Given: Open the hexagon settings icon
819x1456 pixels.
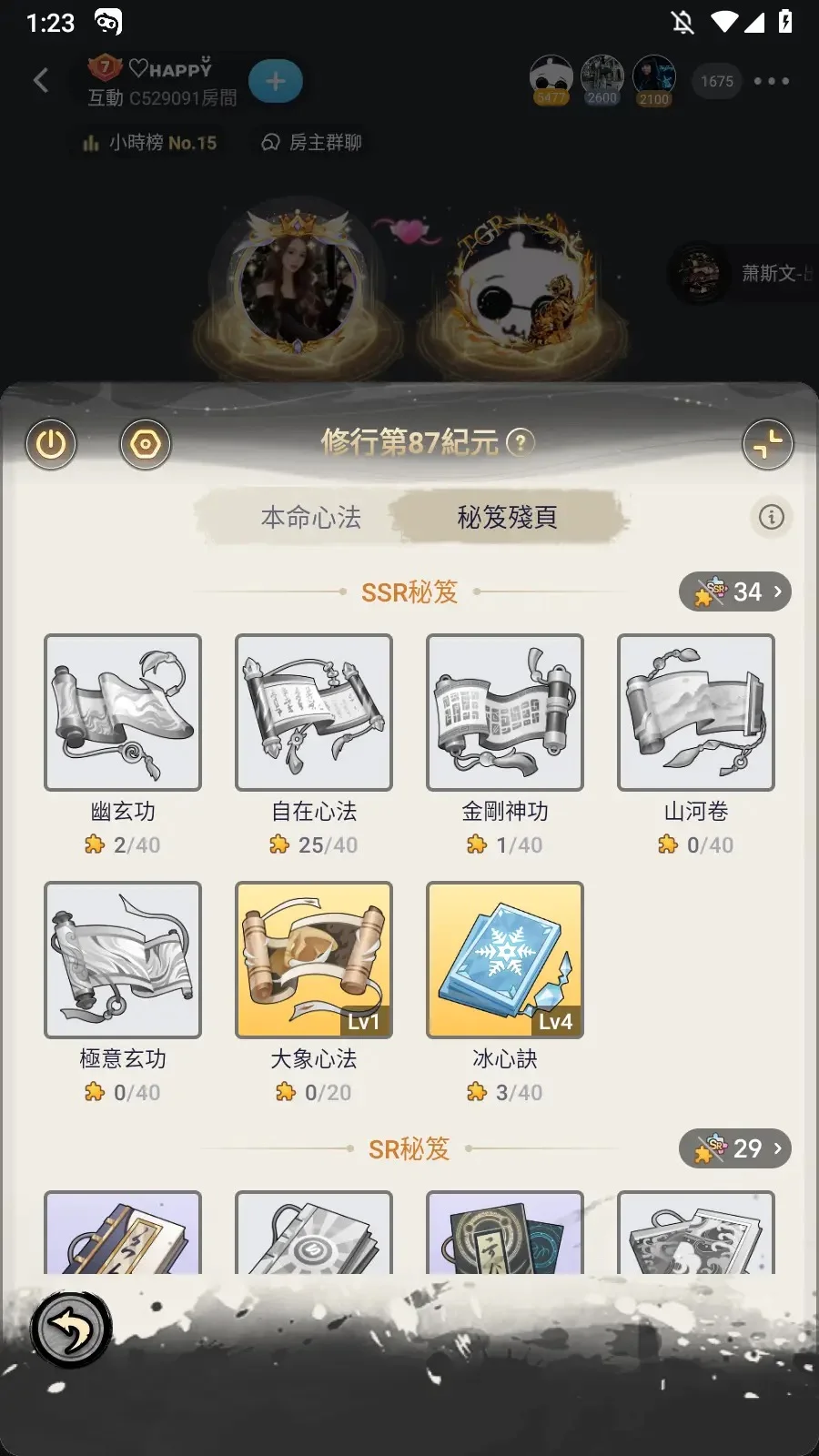Looking at the screenshot, I should (146, 444).
